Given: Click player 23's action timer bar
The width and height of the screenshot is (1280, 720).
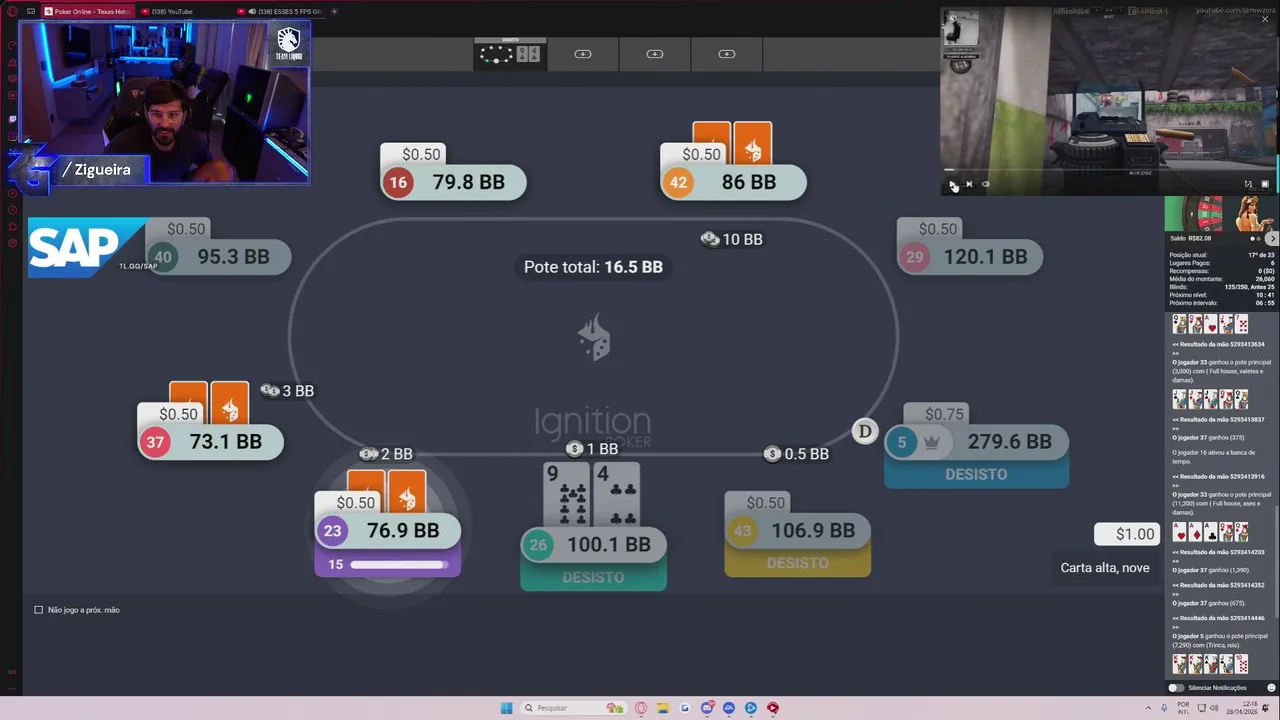Looking at the screenshot, I should tap(397, 565).
